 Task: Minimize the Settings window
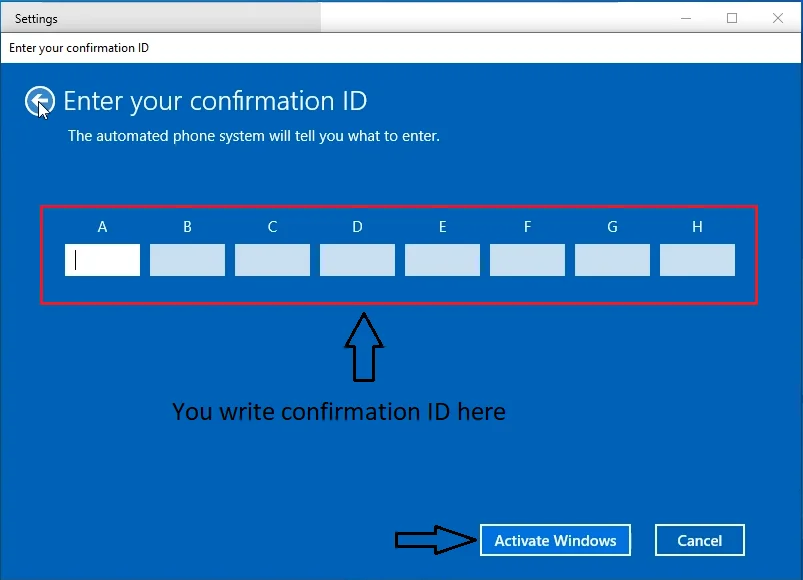point(686,18)
